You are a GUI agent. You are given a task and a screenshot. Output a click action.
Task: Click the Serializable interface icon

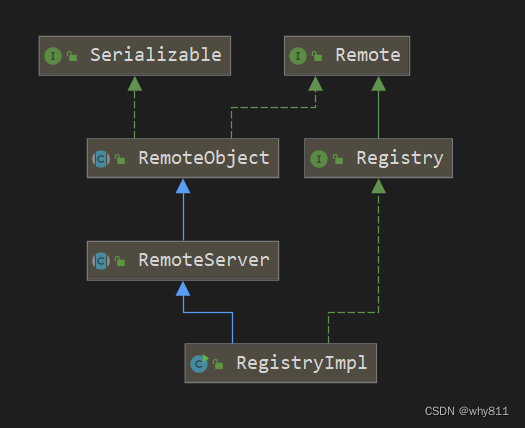pyautogui.click(x=53, y=56)
